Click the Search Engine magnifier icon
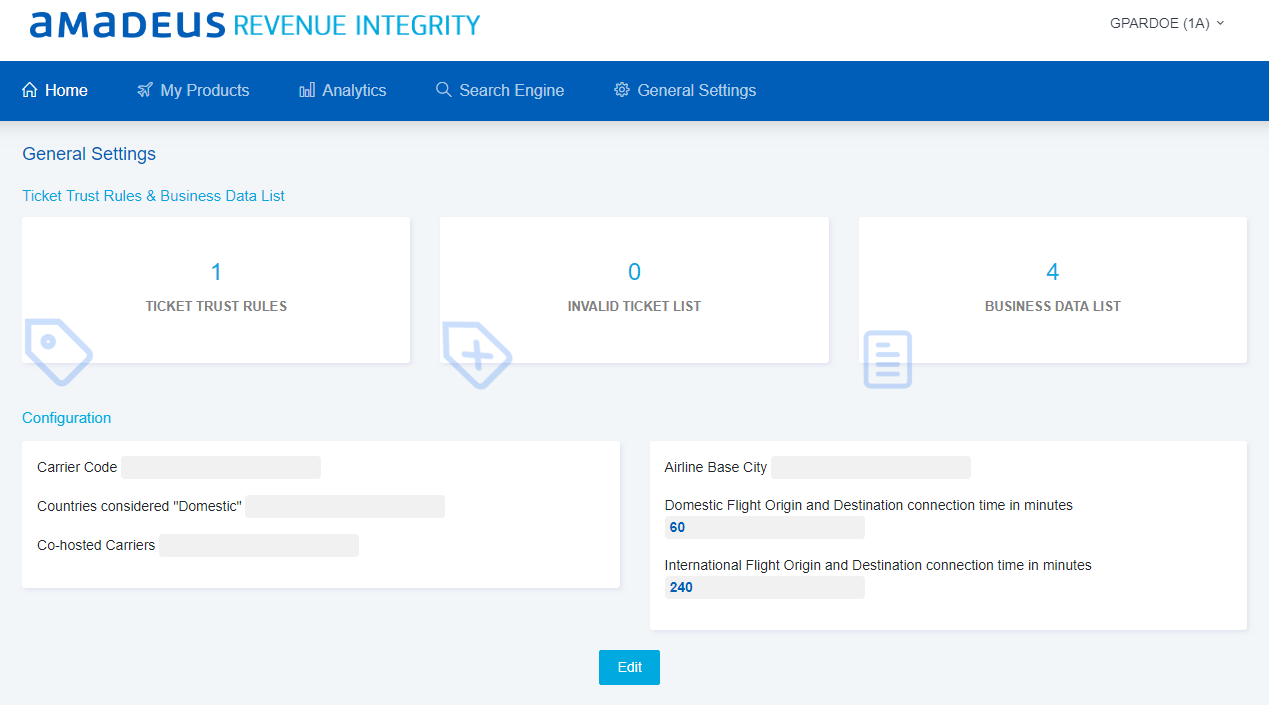Image resolution: width=1269 pixels, height=705 pixels. coord(444,90)
